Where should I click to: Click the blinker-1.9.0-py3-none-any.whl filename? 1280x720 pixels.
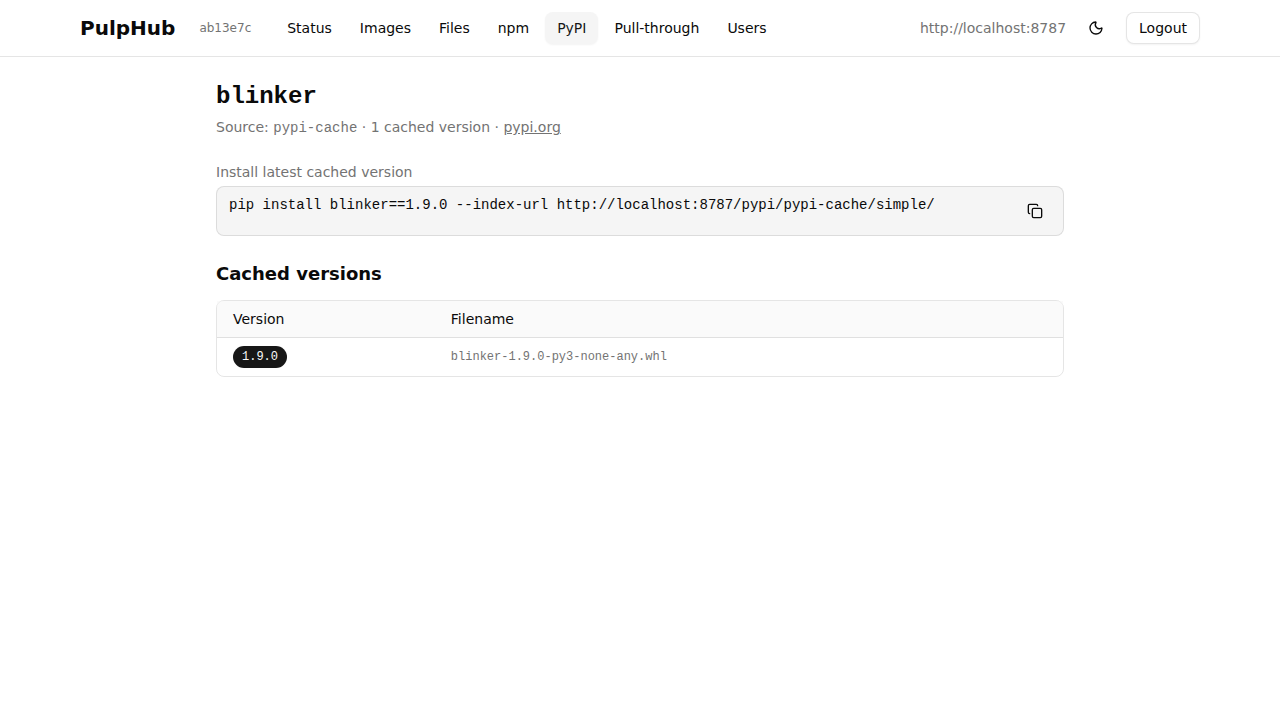coord(559,356)
